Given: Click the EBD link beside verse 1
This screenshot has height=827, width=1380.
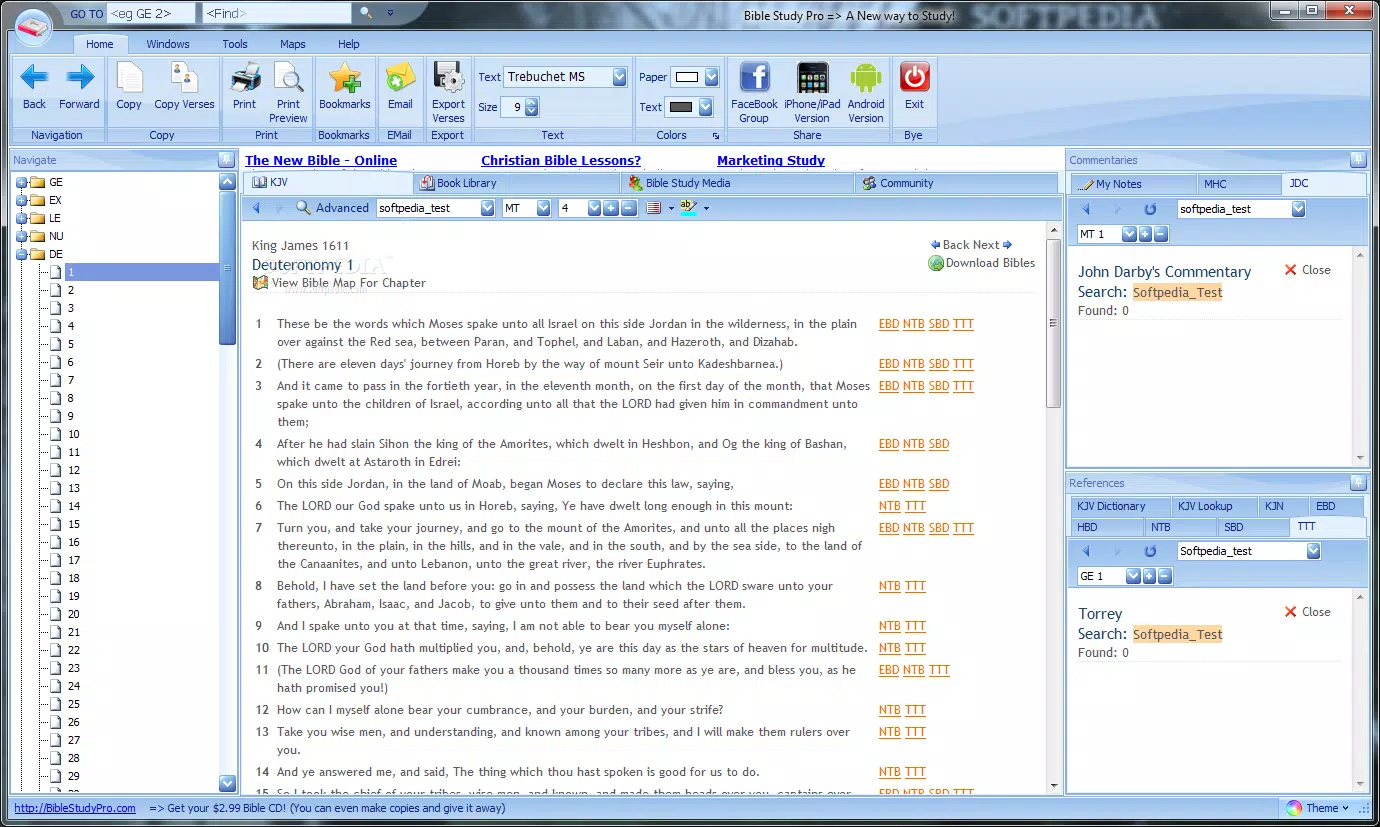Looking at the screenshot, I should pos(889,324).
